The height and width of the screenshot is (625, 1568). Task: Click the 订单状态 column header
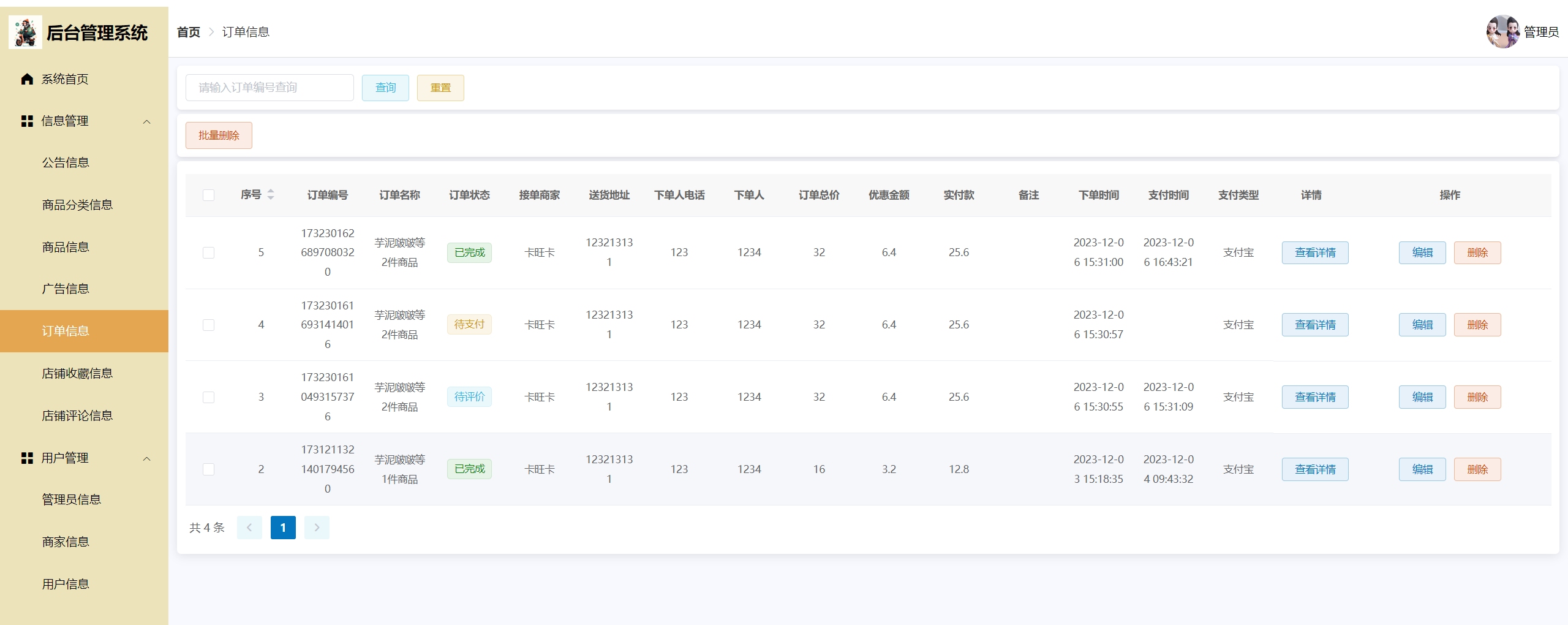pos(469,195)
